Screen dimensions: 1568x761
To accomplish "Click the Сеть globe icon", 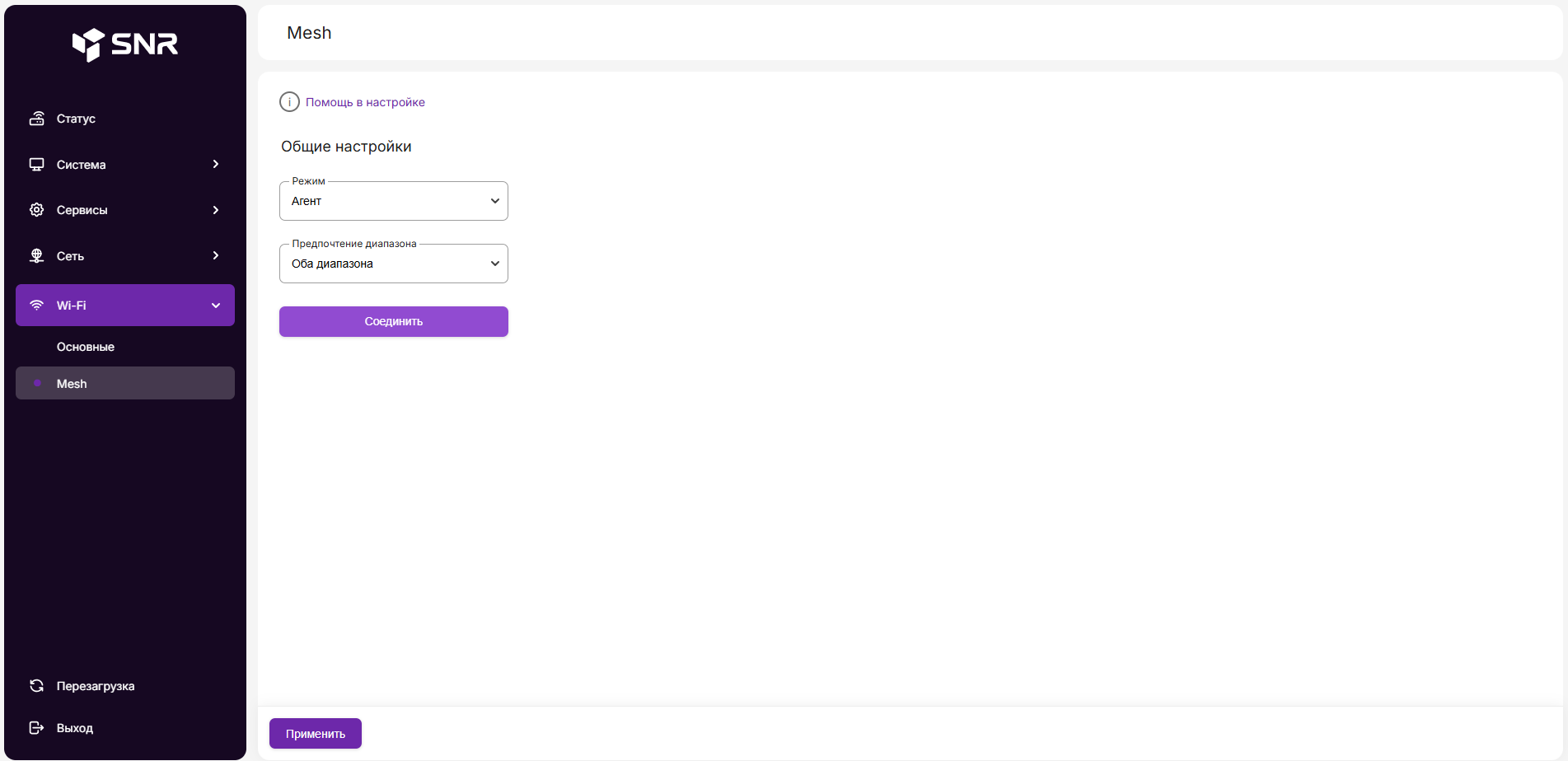I will click(37, 256).
